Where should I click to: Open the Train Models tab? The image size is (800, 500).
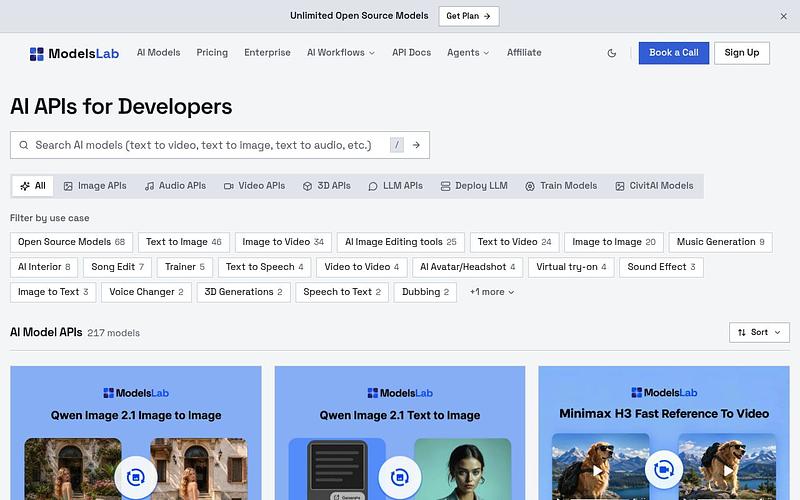(561, 186)
